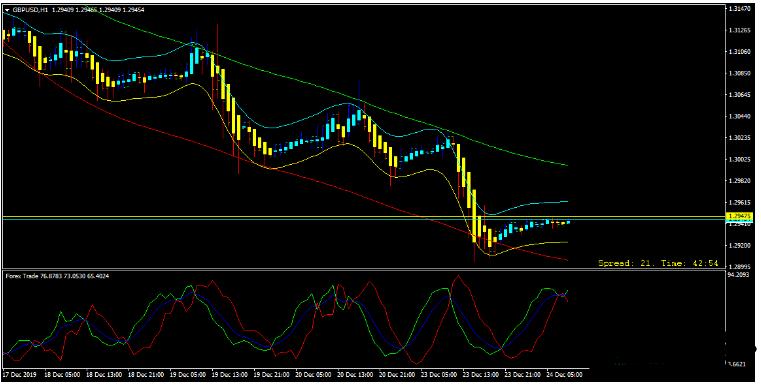Click the 18 Dec 05:00 time label
Image resolution: width=761 pixels, height=388 pixels.
click(61, 375)
